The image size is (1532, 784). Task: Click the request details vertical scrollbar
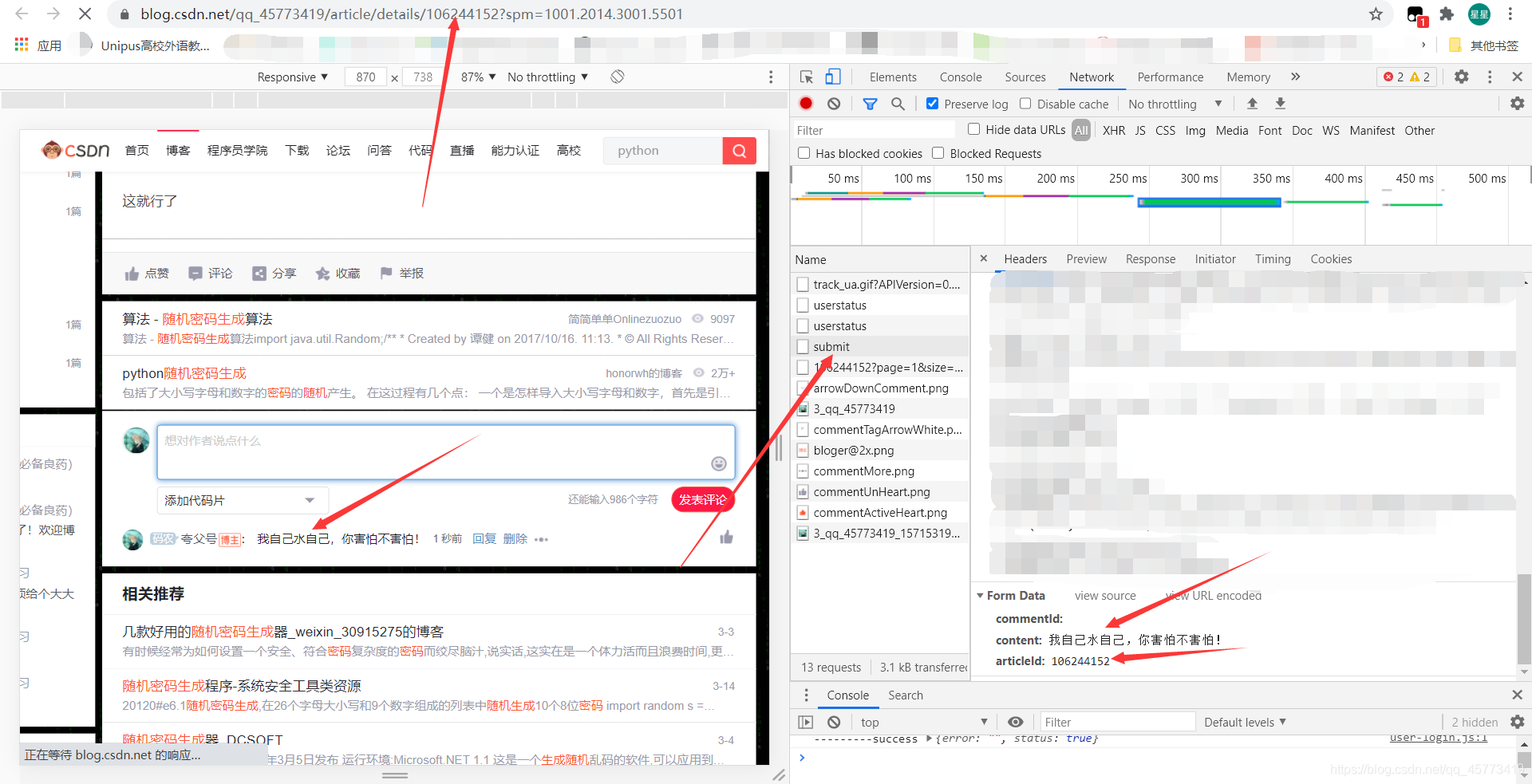[x=1524, y=619]
